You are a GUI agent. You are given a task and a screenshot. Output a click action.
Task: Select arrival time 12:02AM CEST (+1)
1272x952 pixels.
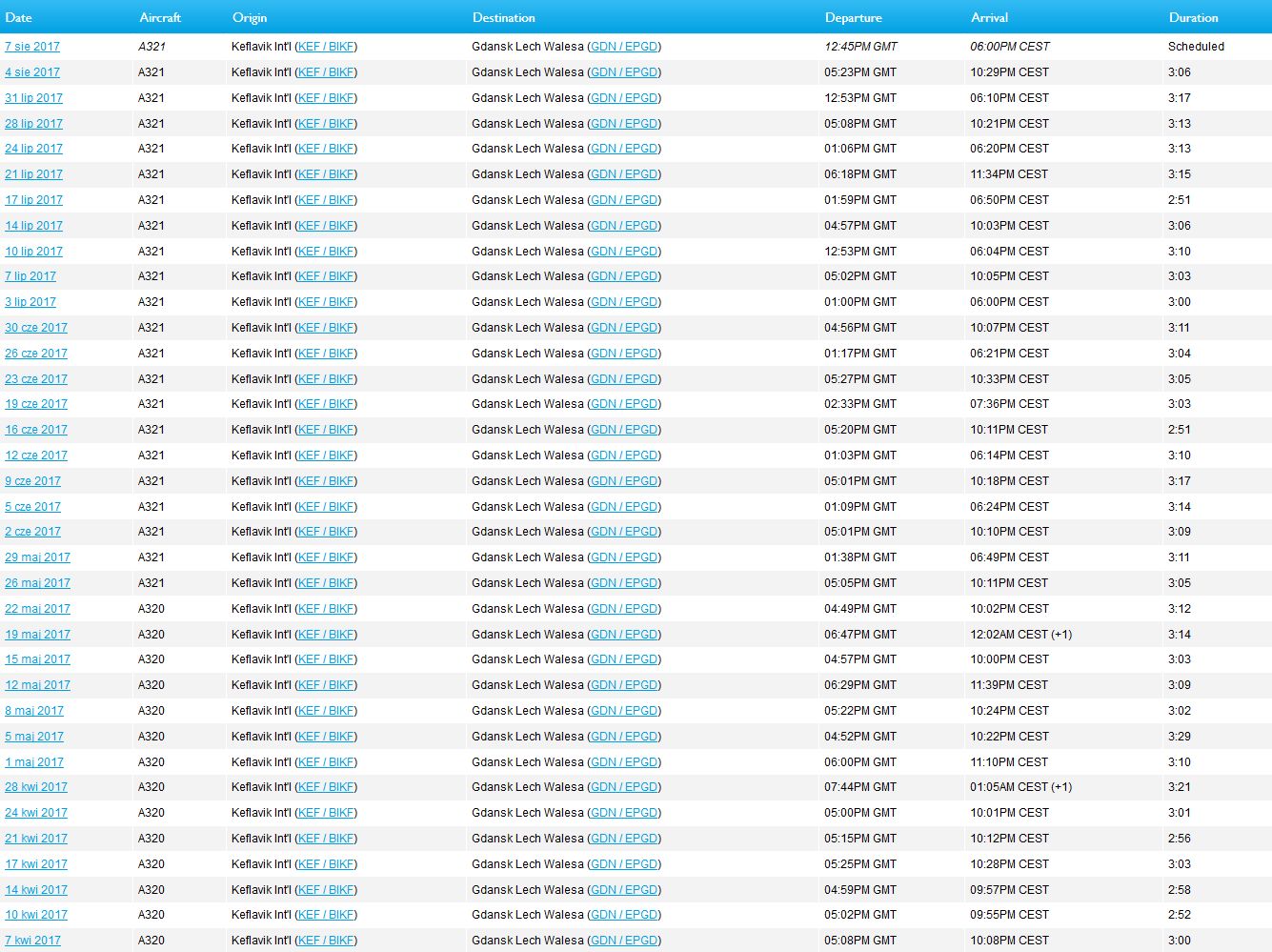1021,635
